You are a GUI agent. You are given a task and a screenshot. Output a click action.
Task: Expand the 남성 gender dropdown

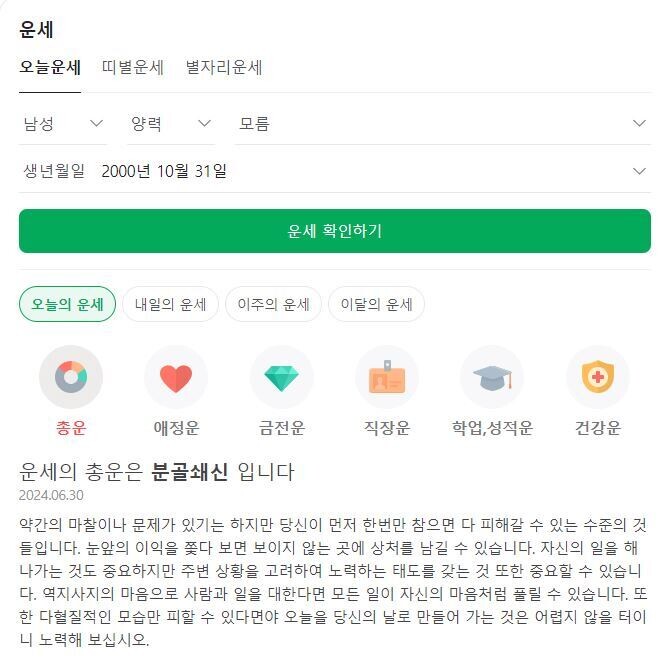point(63,124)
